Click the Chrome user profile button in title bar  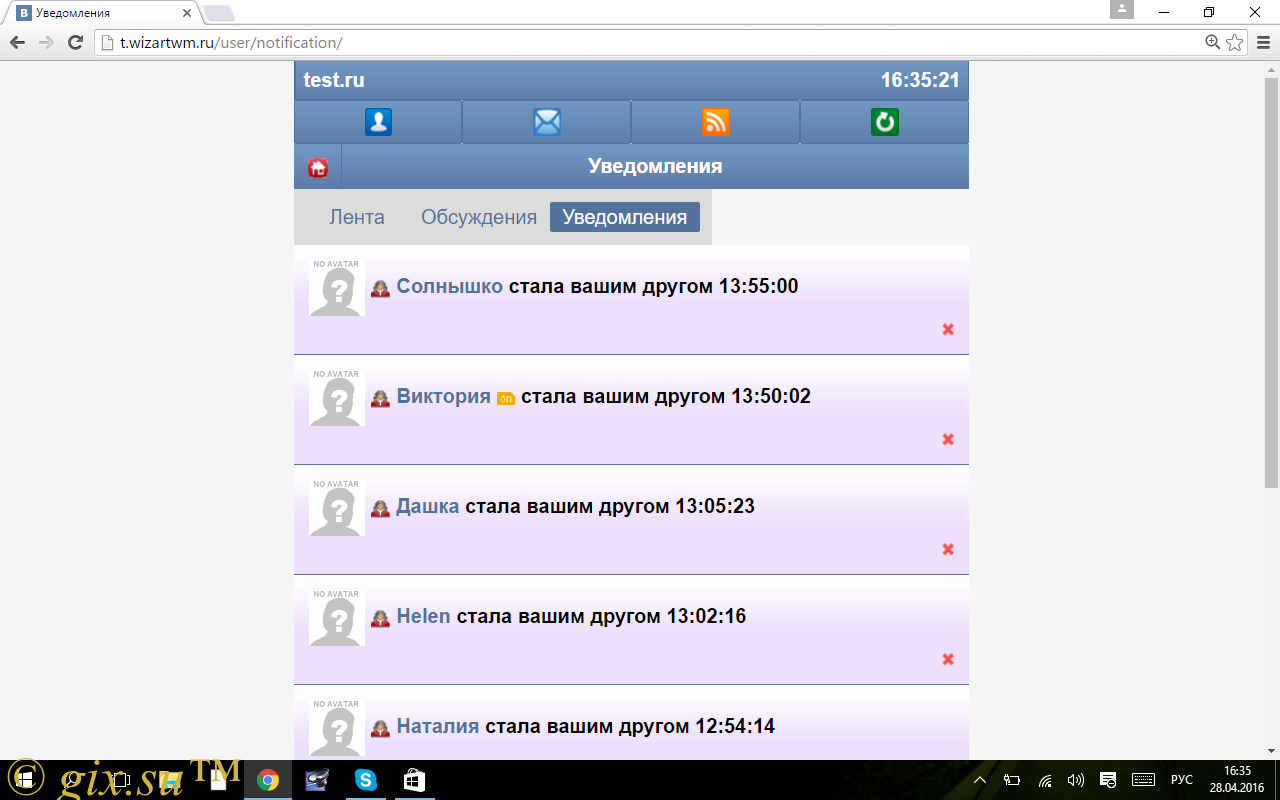1122,9
